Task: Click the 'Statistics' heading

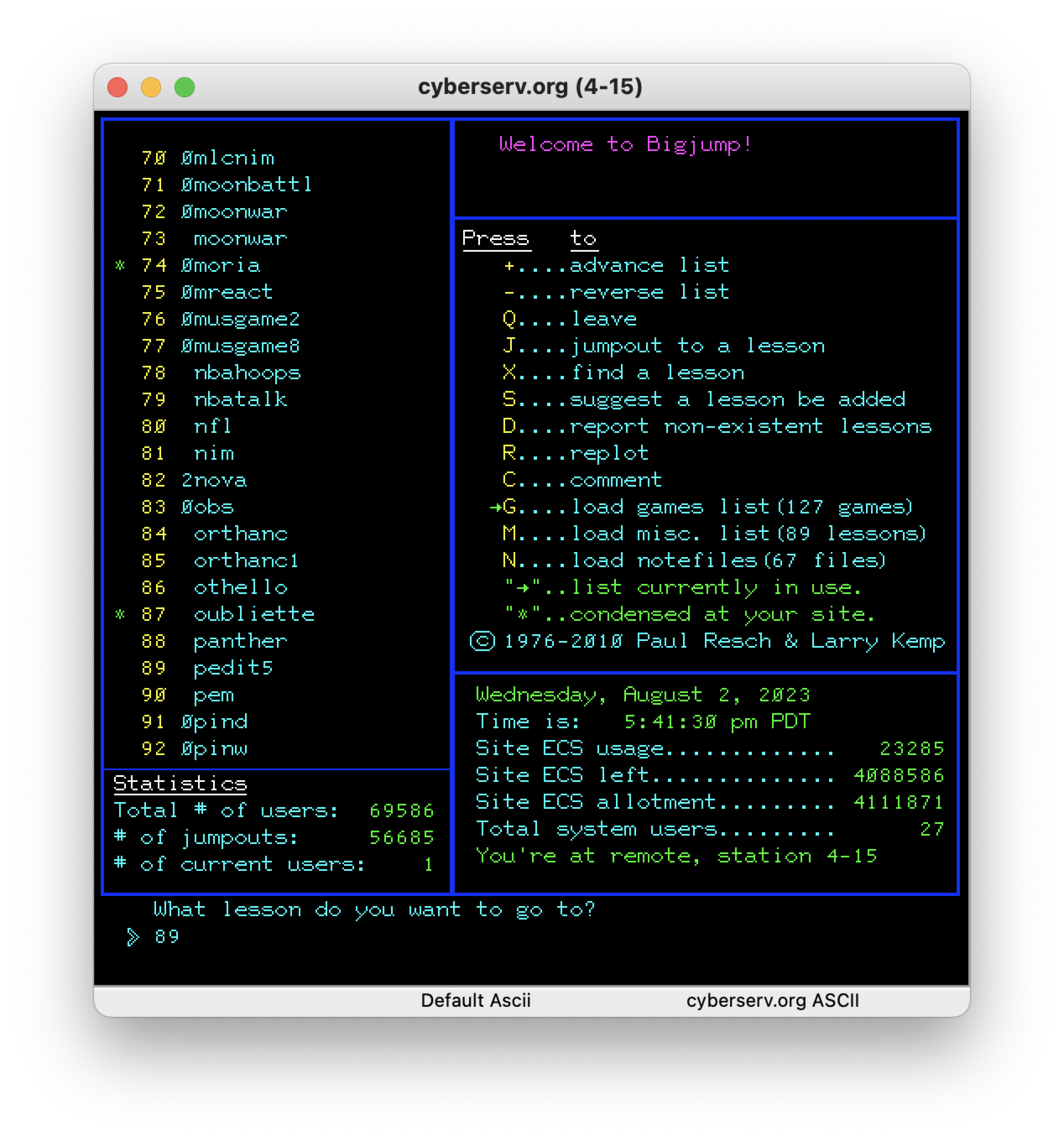Action: [x=180, y=784]
